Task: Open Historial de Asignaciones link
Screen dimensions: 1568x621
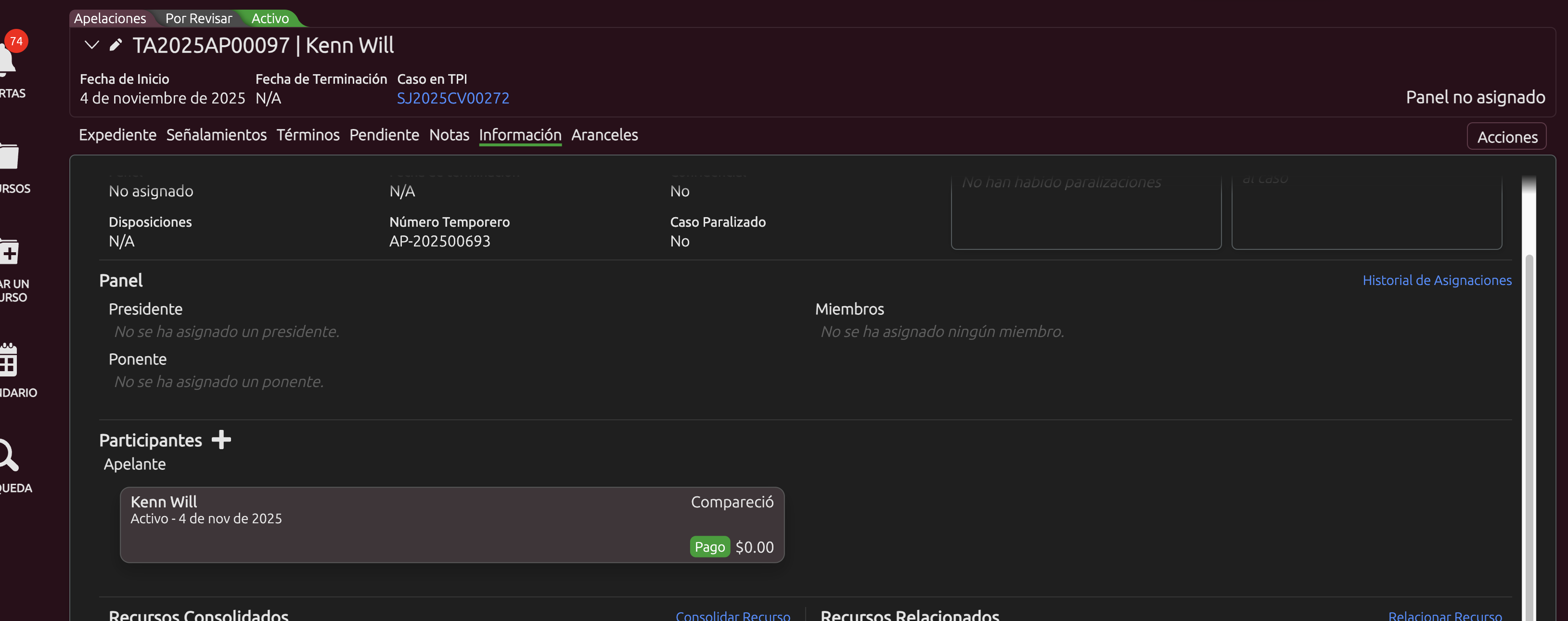Action: click(1437, 280)
